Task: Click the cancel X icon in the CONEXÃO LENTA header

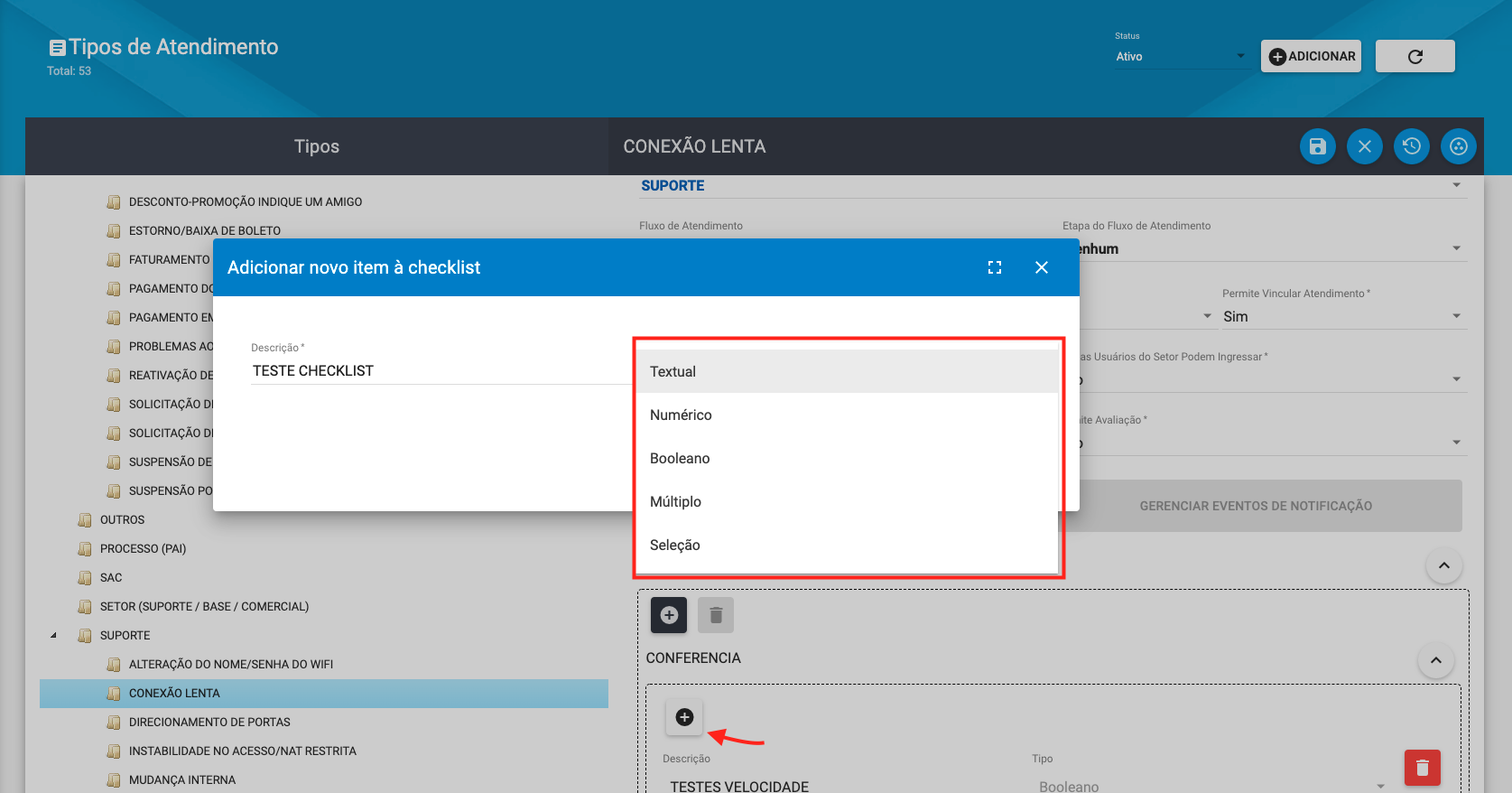Action: [x=1365, y=146]
